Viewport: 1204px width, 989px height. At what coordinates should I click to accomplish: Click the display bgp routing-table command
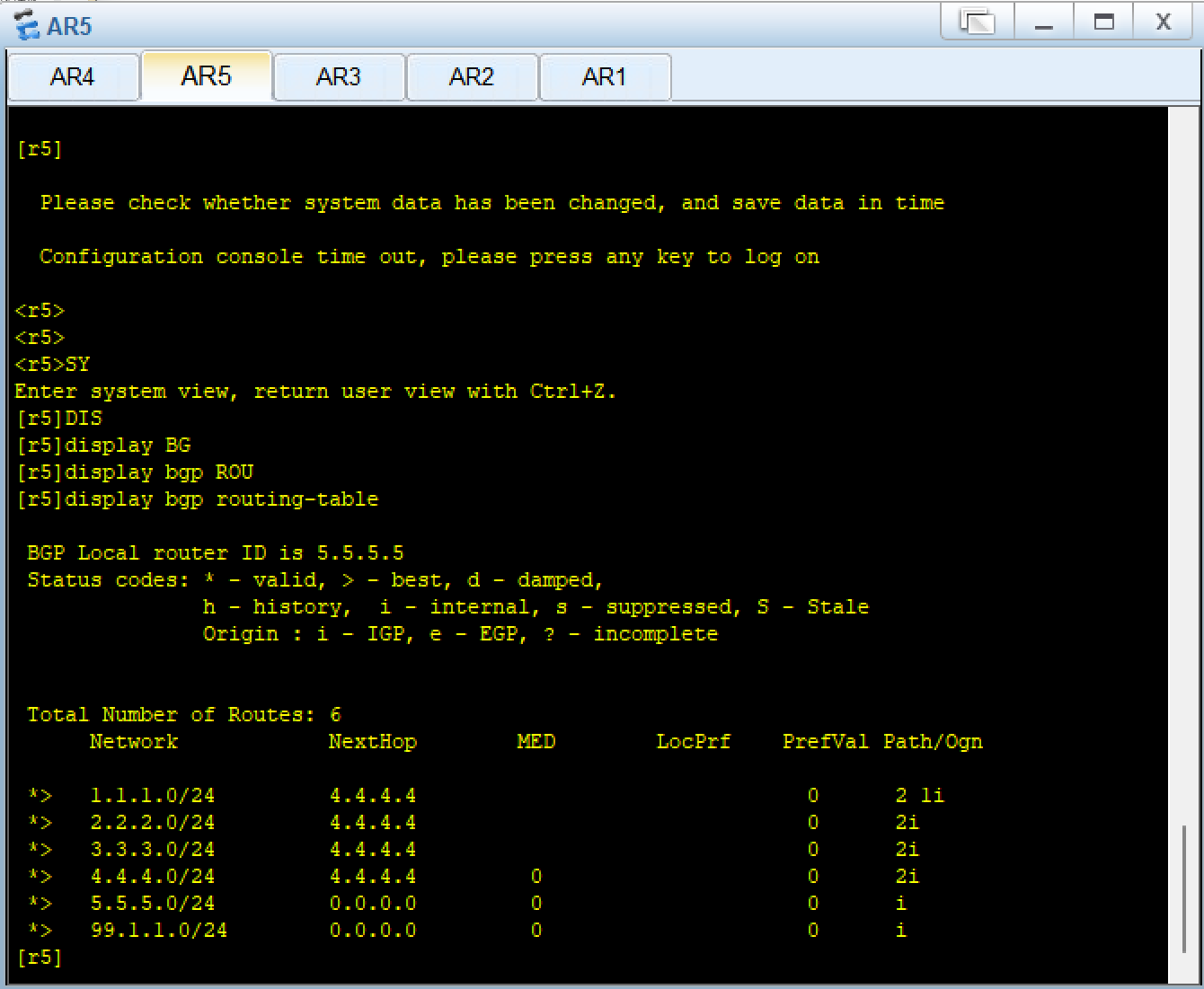pos(221,499)
